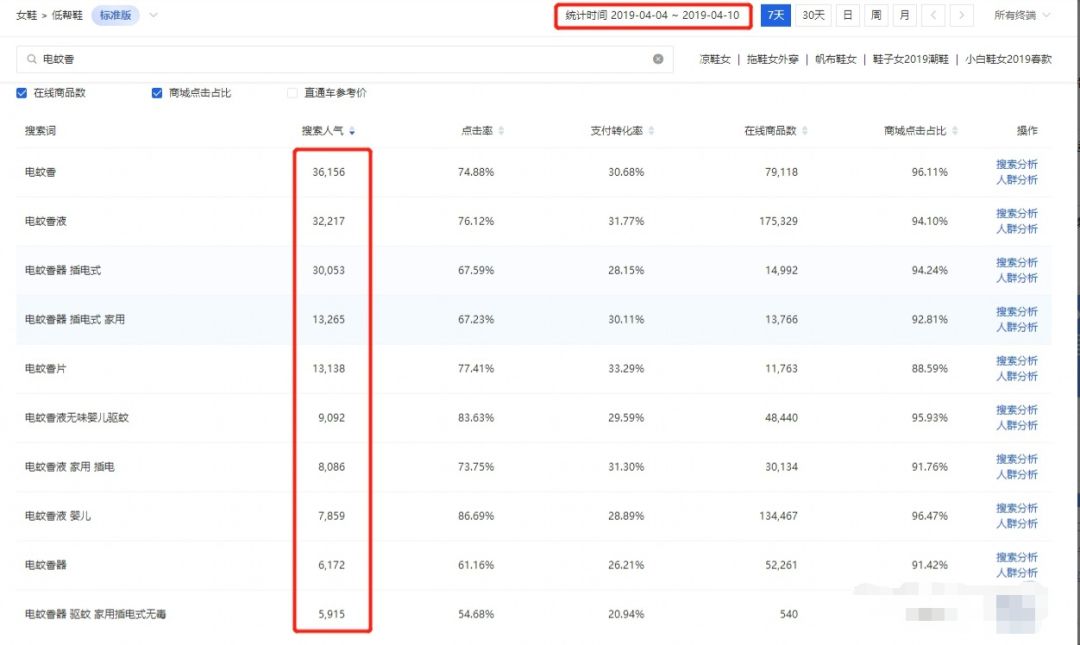1080x645 pixels.
Task: Select the 周 statistics tab
Action: [875, 15]
